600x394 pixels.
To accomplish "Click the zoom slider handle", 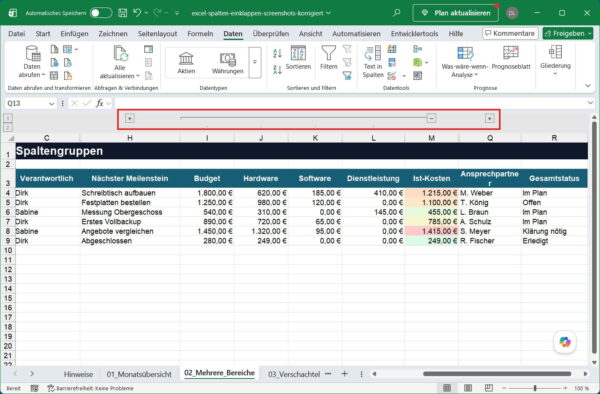I will click(535, 388).
